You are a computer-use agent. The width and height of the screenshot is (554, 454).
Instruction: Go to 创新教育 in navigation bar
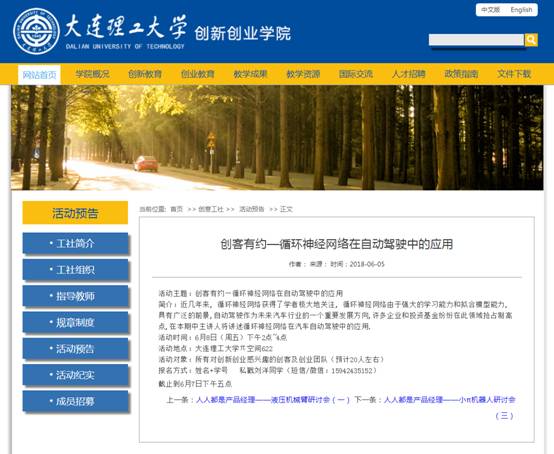click(x=145, y=74)
